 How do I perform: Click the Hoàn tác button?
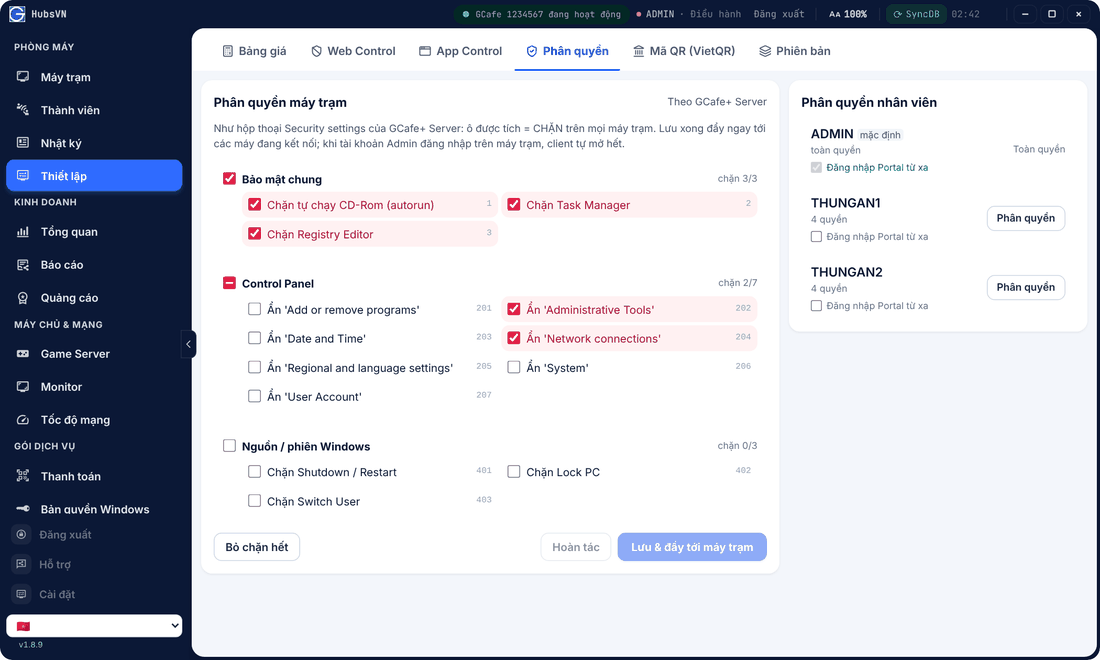coord(575,546)
